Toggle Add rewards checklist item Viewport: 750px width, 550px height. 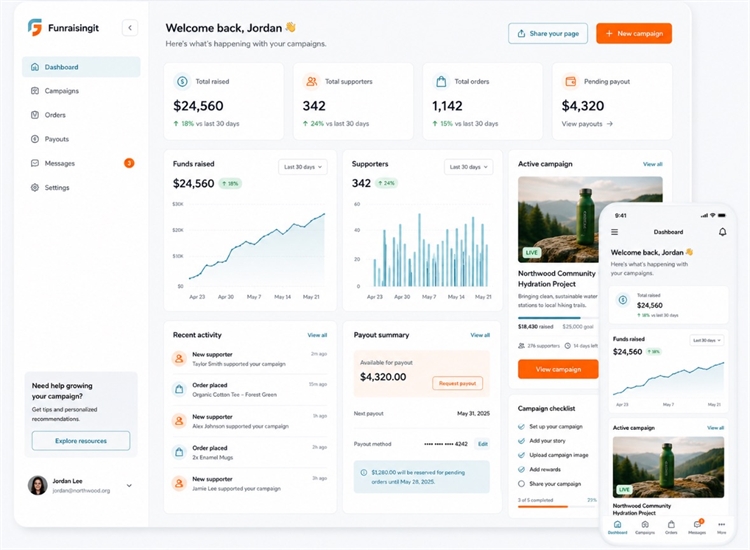click(521, 470)
